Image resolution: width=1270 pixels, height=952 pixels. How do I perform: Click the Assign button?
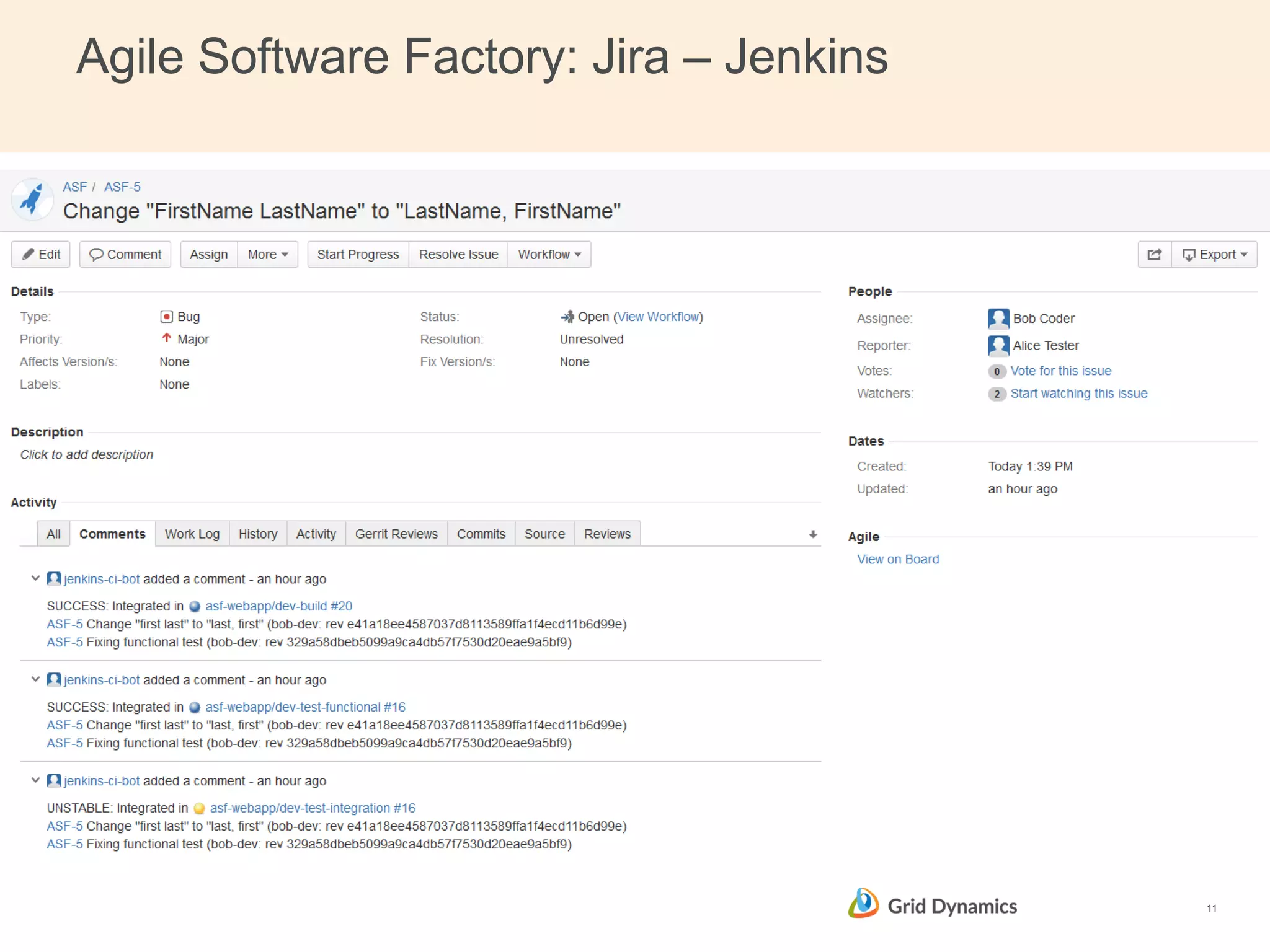pos(209,255)
